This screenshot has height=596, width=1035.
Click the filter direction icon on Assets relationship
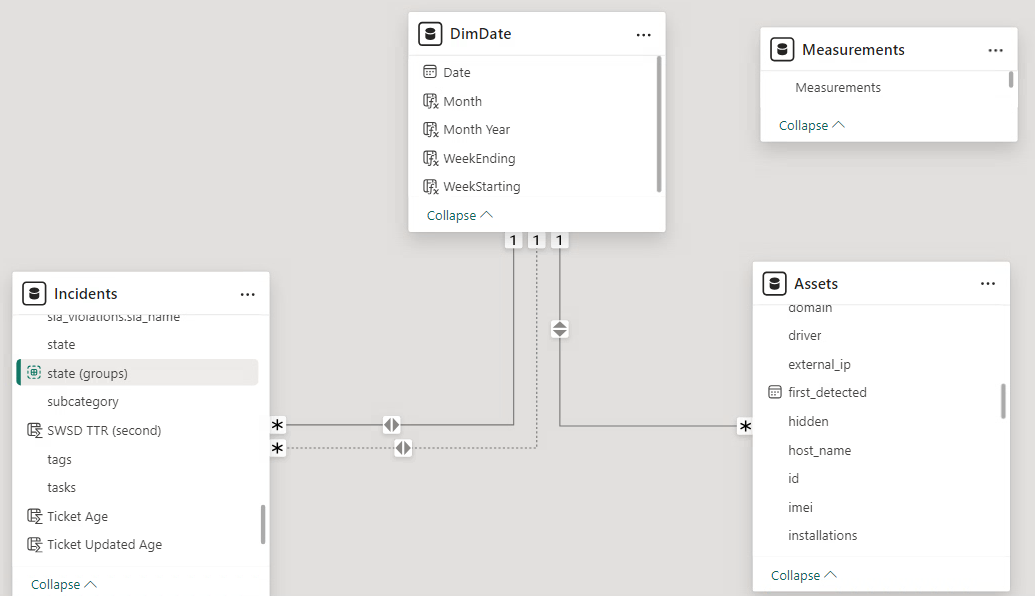(x=560, y=329)
